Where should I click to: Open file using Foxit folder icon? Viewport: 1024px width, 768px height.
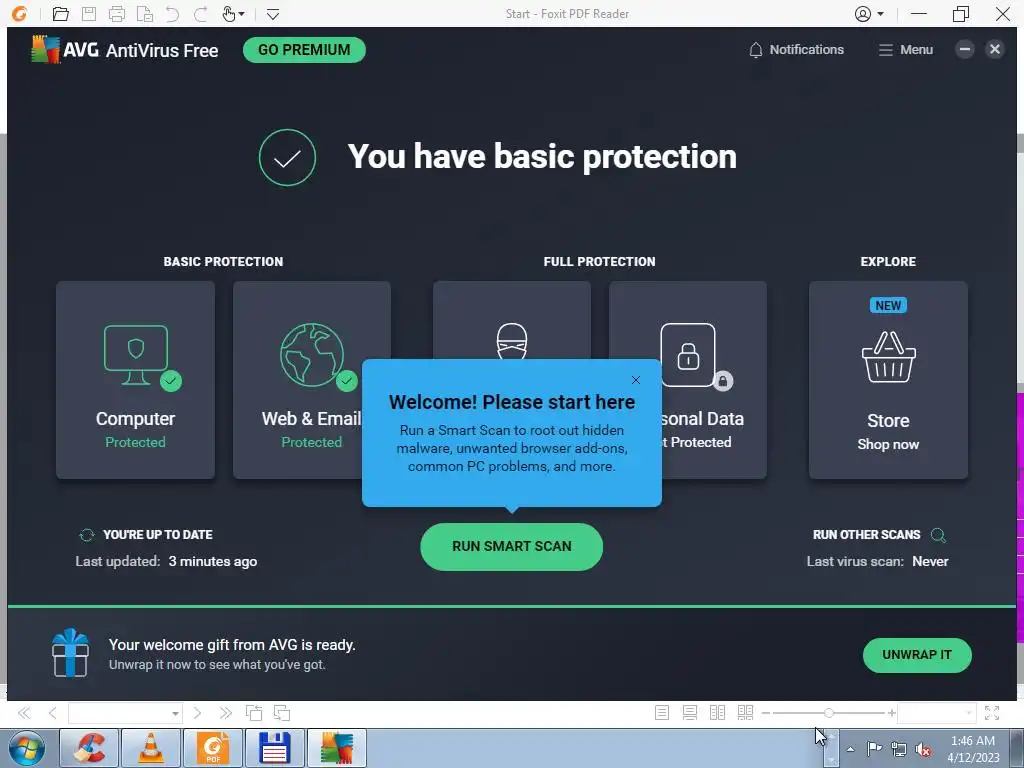coord(60,14)
